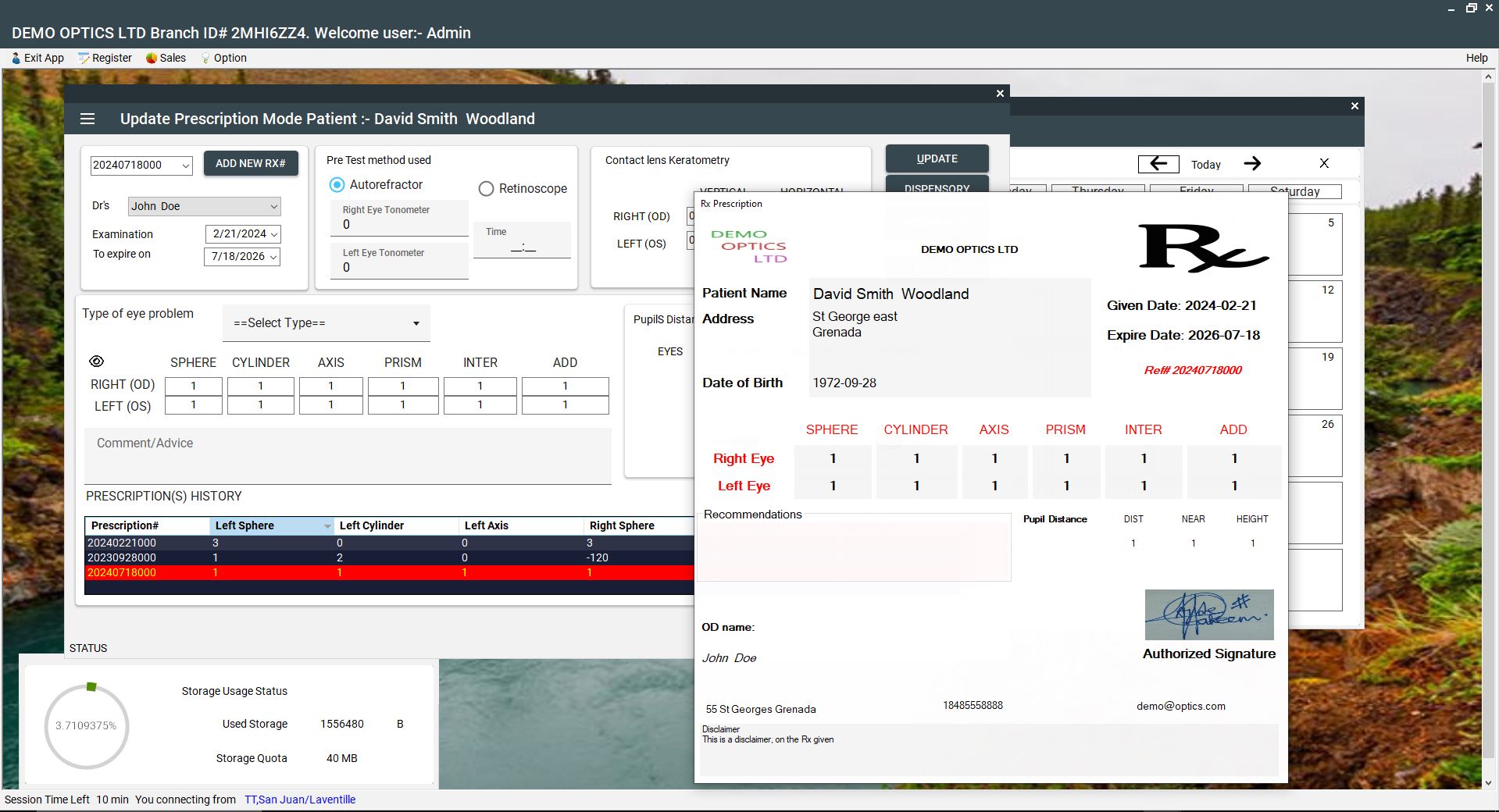Expand the Select Type eye problem dropdown
The width and height of the screenshot is (1499, 812).
point(327,323)
